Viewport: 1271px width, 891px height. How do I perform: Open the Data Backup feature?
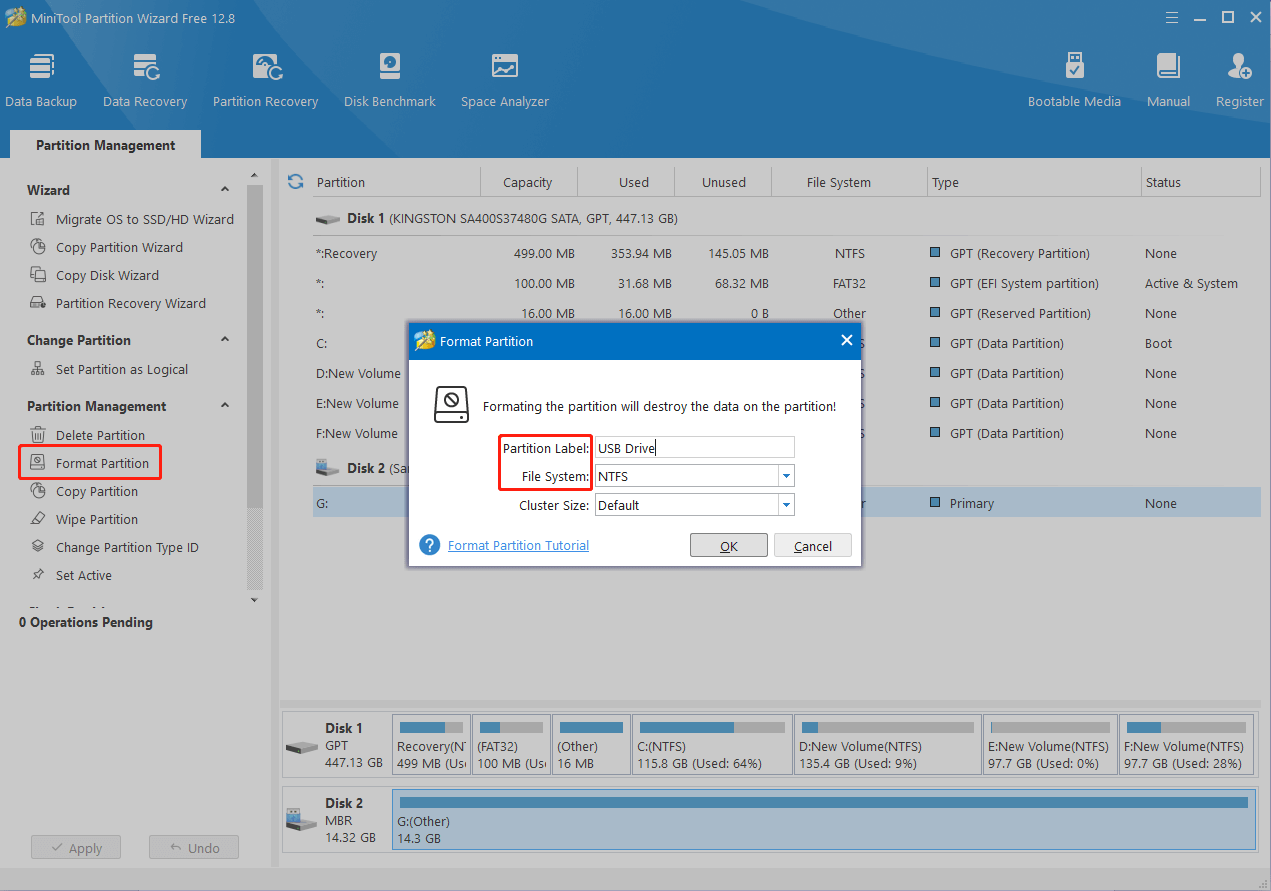coord(41,78)
